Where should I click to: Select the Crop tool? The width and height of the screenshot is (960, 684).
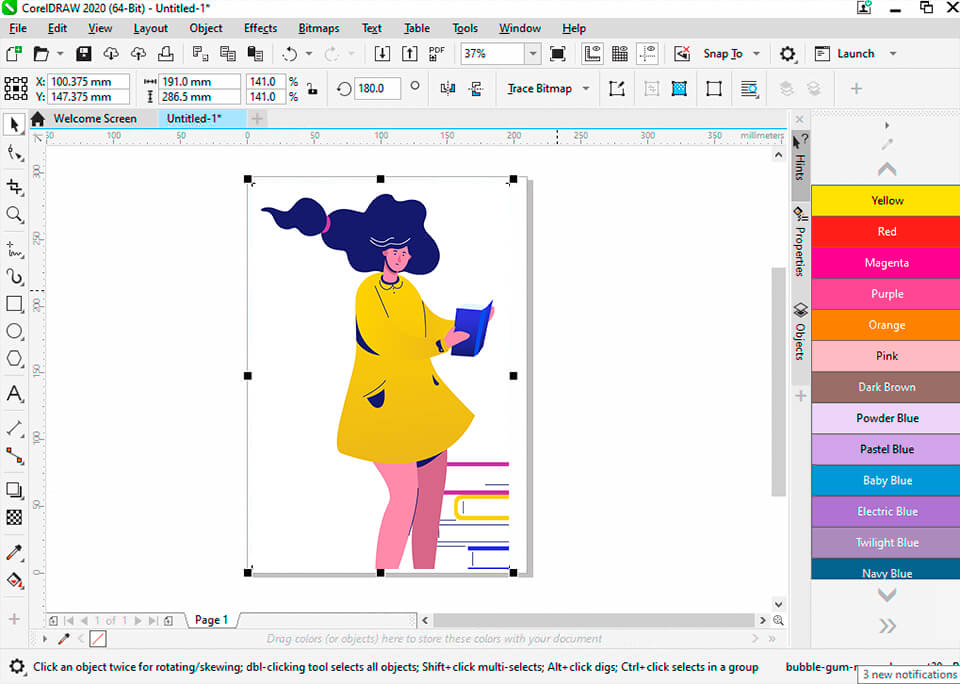click(14, 186)
